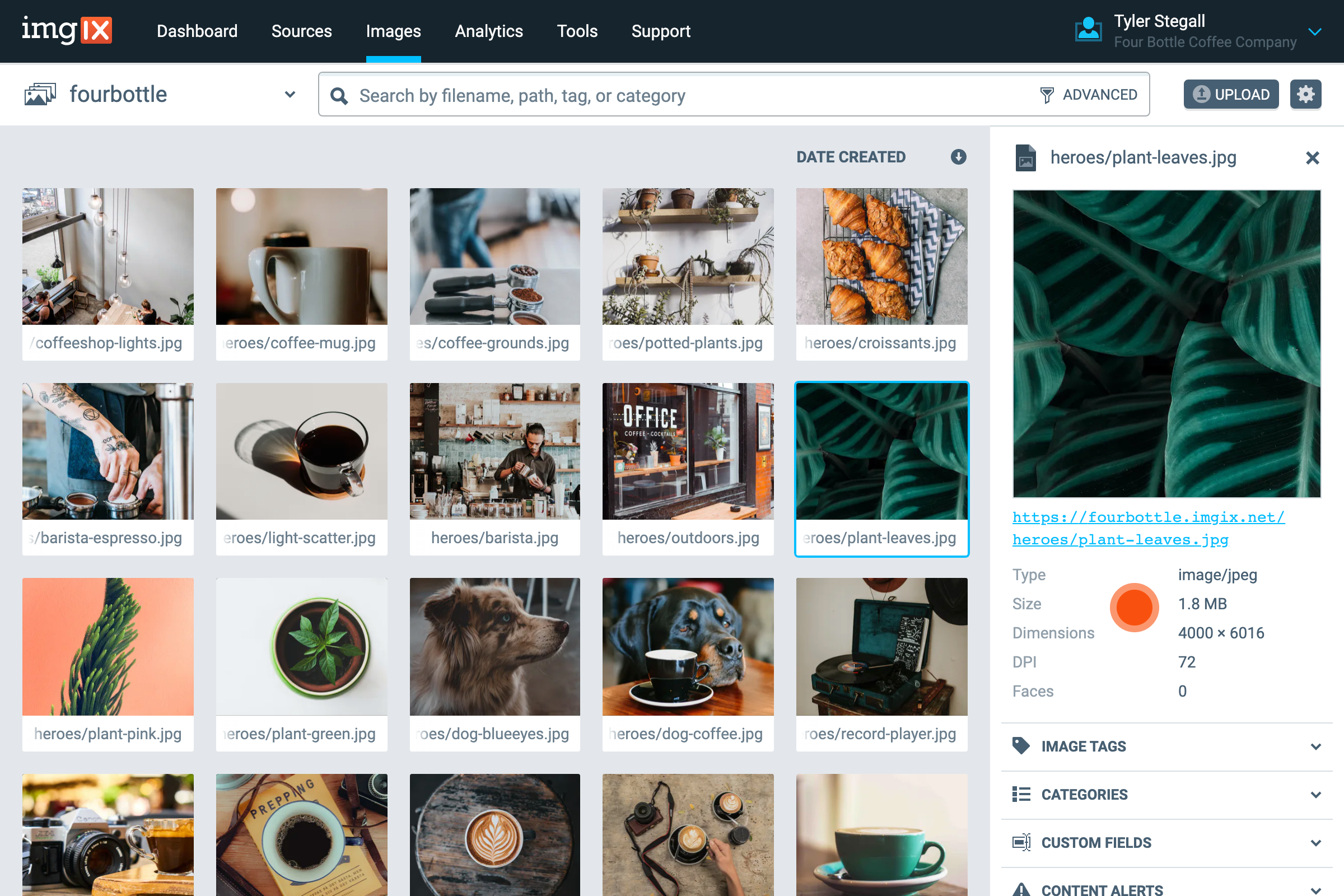Click the Categories list icon
Image resolution: width=1344 pixels, height=896 pixels.
tap(1020, 794)
